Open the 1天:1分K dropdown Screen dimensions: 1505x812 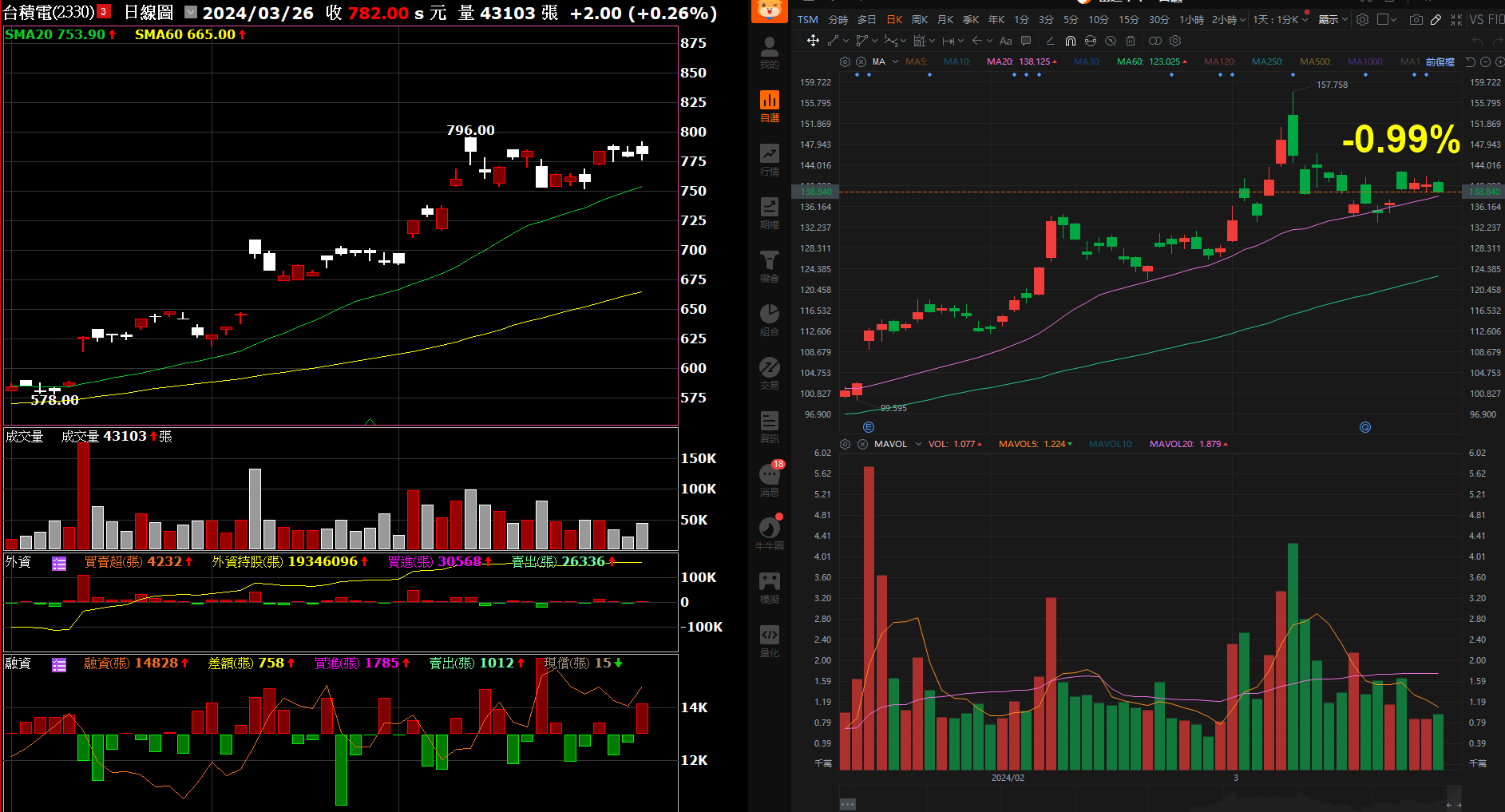(1280, 19)
